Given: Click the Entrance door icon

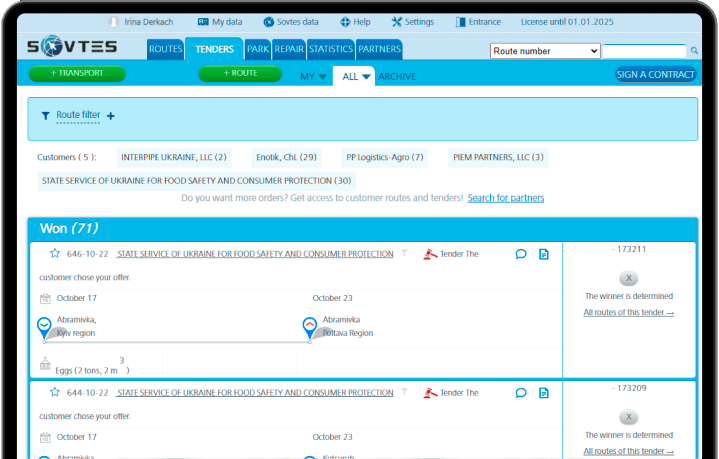Looking at the screenshot, I should tap(460, 22).
